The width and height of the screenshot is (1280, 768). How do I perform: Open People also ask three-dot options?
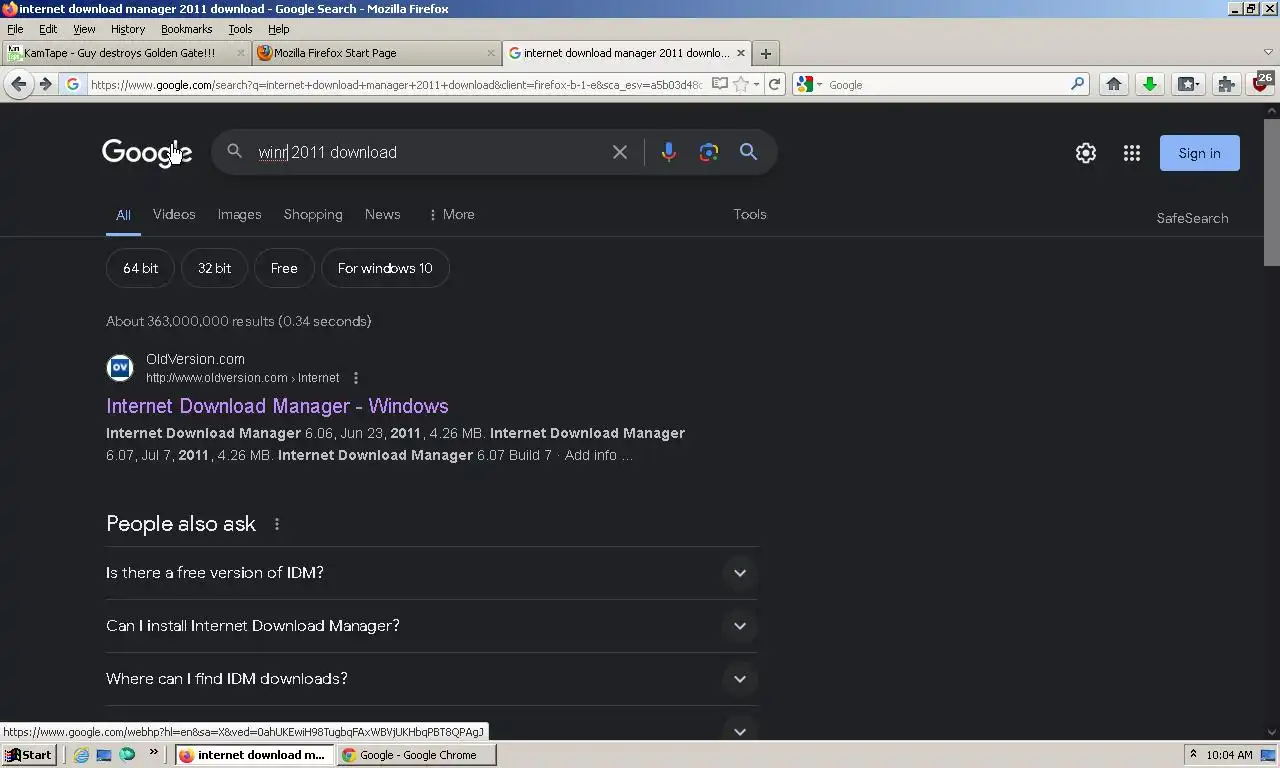(x=277, y=524)
